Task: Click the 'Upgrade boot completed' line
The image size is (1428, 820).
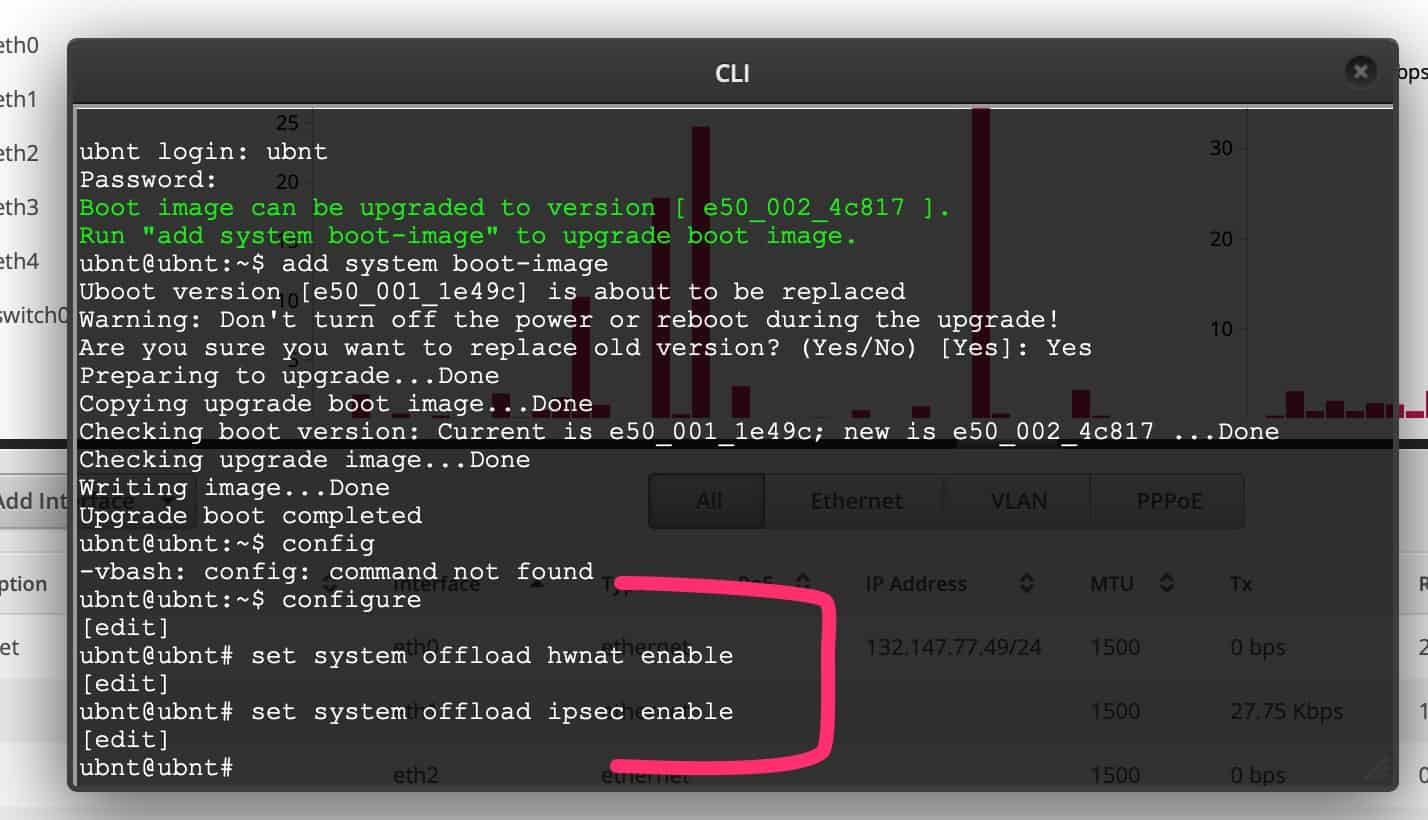Action: 250,516
